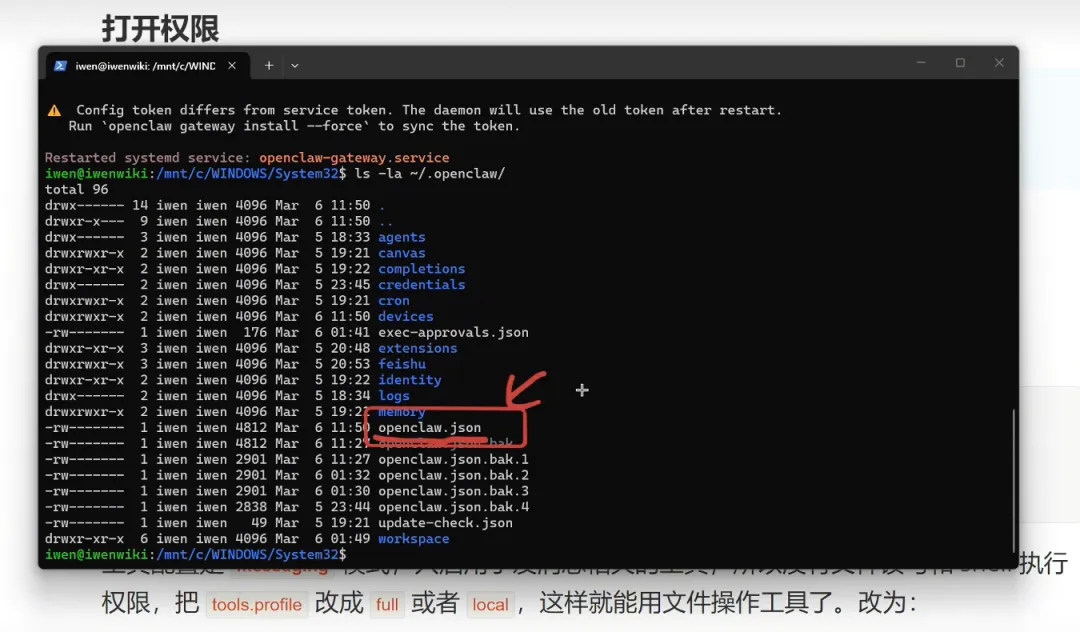This screenshot has height=632, width=1080.
Task: Select the iwen@iwenwiki: /mnt/c/WIND tab
Action: click(x=145, y=66)
